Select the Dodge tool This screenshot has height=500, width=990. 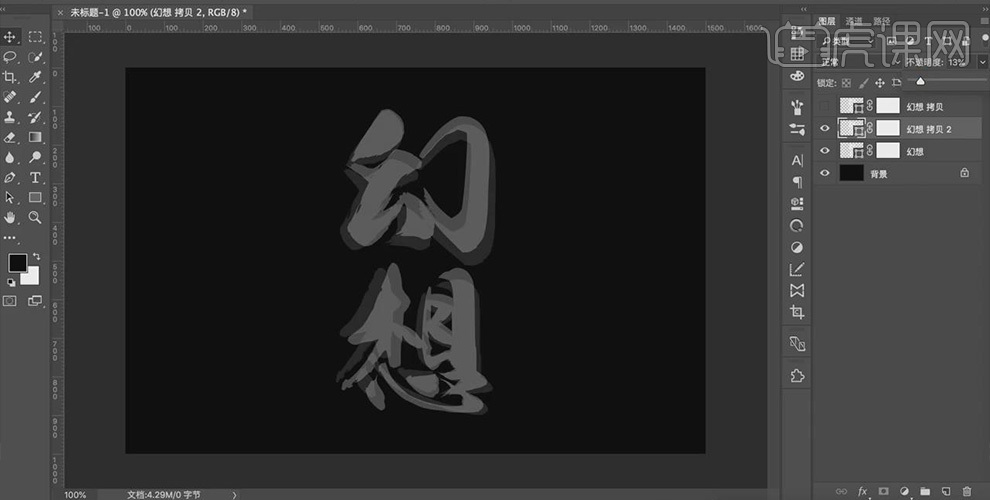pos(35,157)
